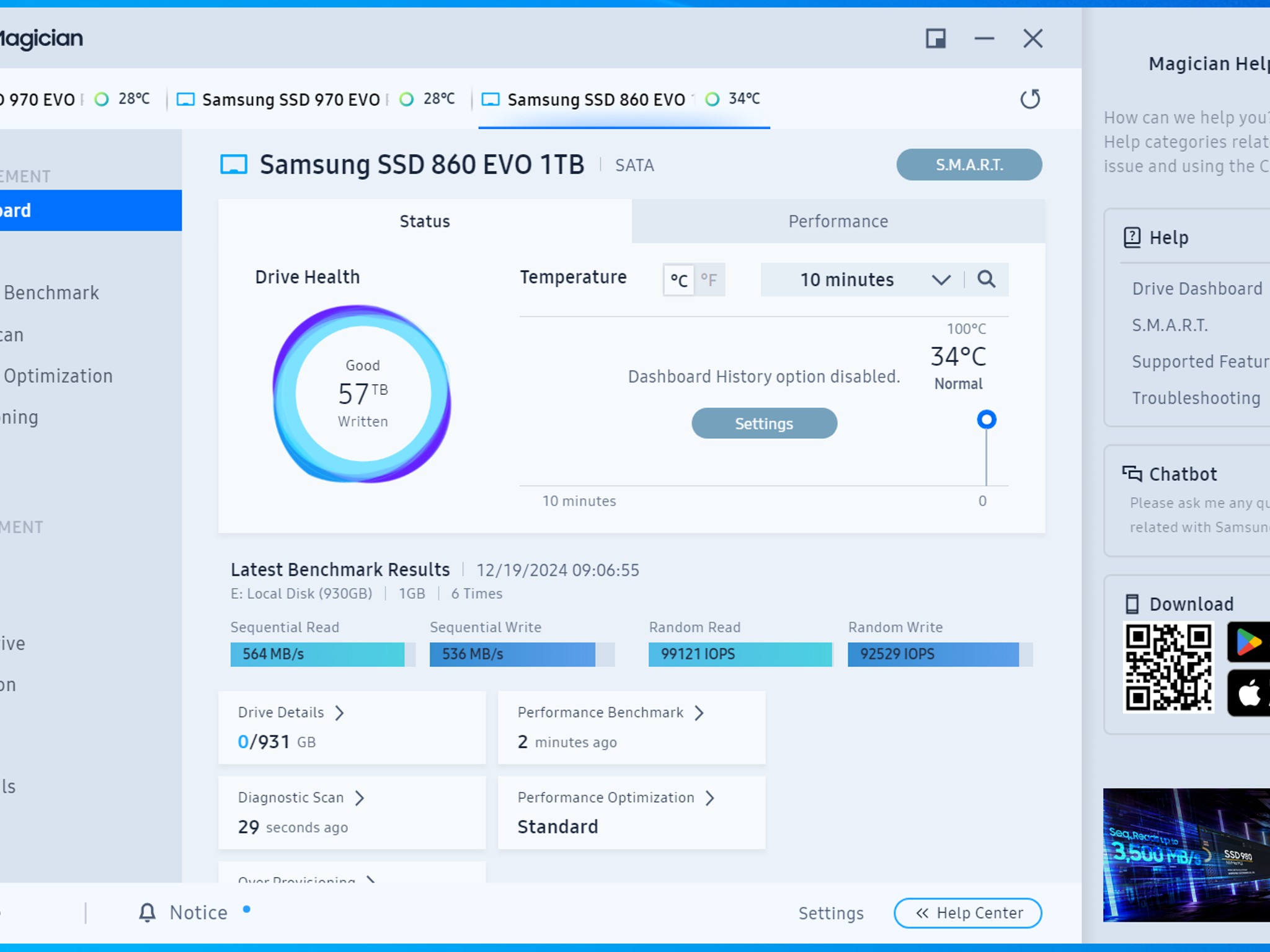The width and height of the screenshot is (1270, 952).
Task: Click the SSD 980 advertisement banner
Action: [x=1186, y=855]
